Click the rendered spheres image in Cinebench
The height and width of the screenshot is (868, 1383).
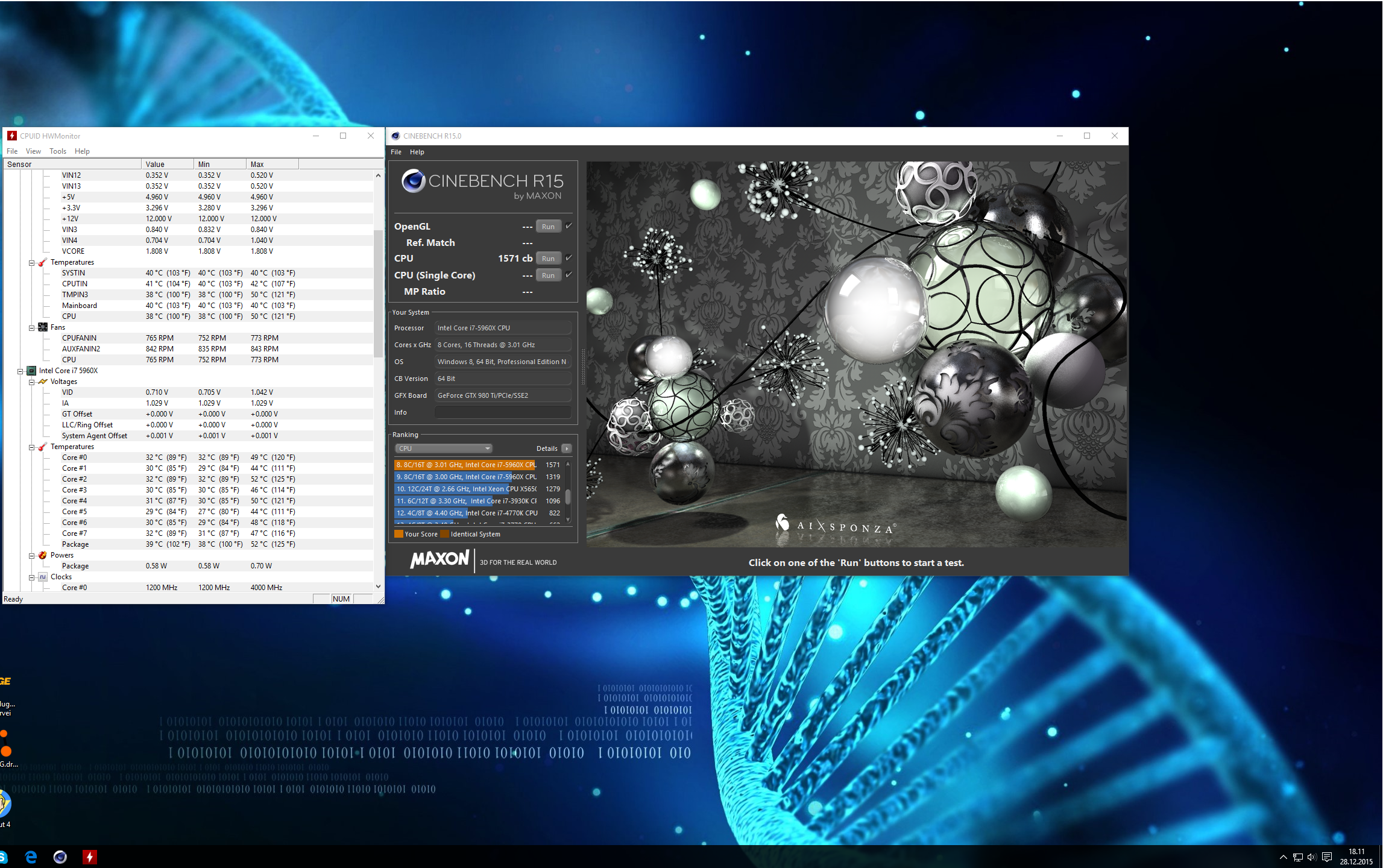pyautogui.click(x=856, y=354)
